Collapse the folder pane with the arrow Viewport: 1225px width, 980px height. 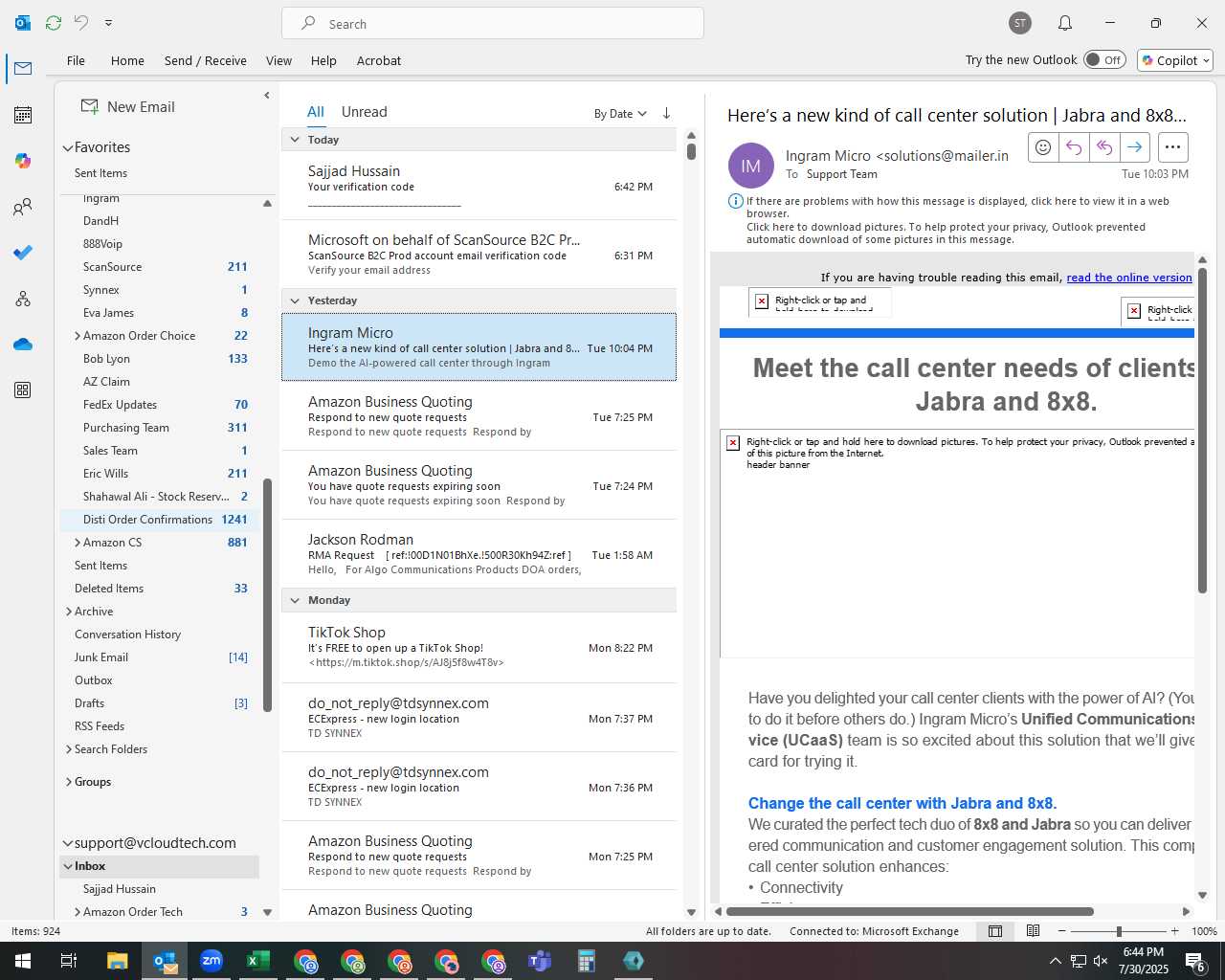point(267,96)
